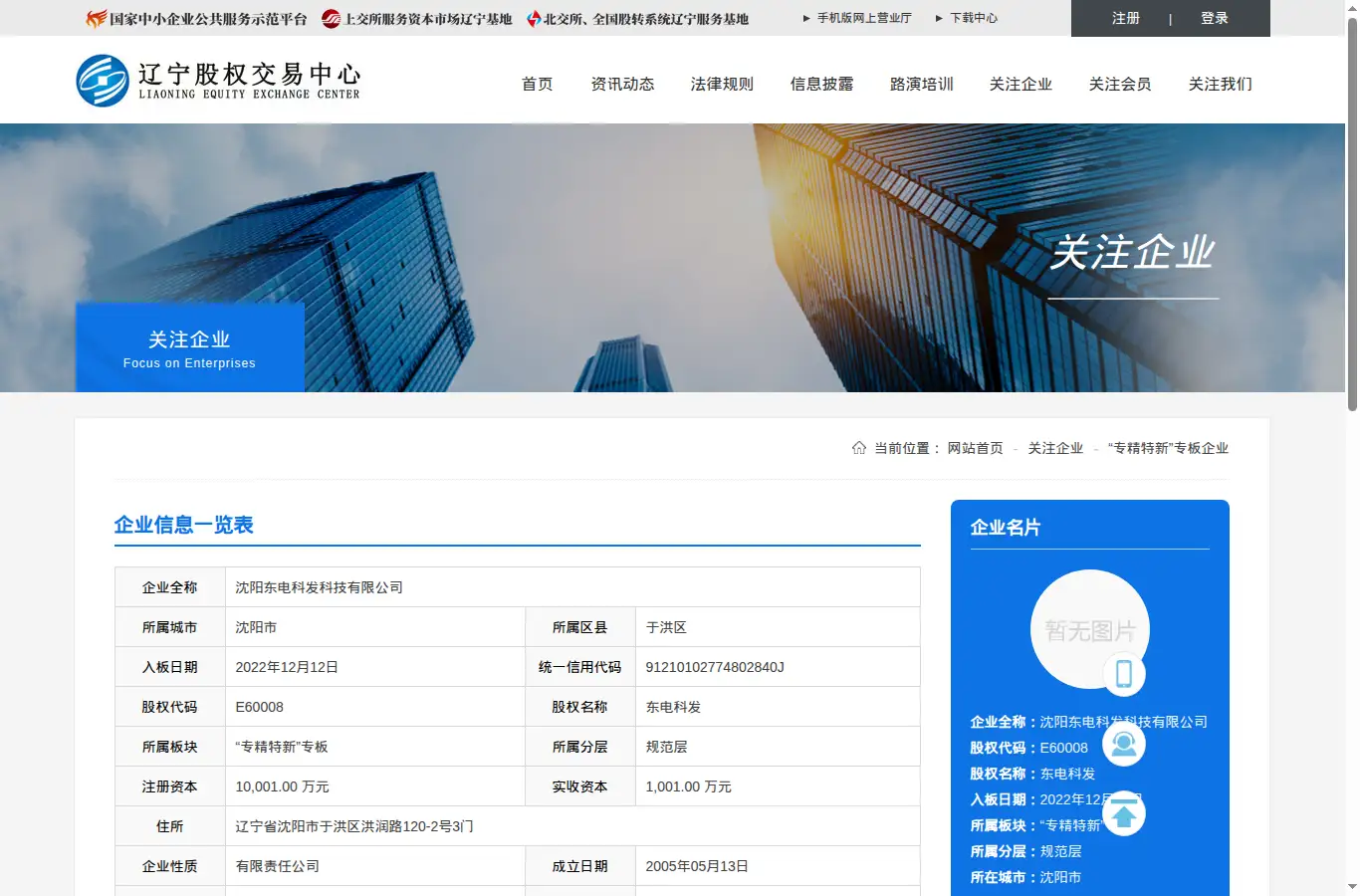
Task: Open the customer service floating icon
Action: (1124, 745)
